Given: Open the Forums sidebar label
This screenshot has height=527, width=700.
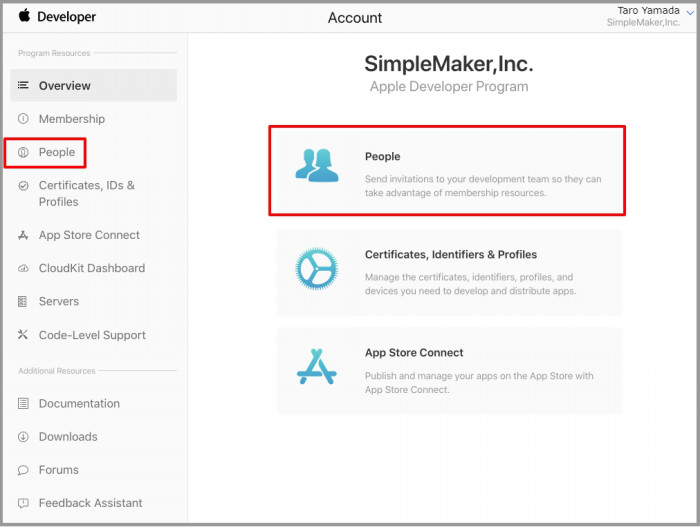Looking at the screenshot, I should click(59, 470).
